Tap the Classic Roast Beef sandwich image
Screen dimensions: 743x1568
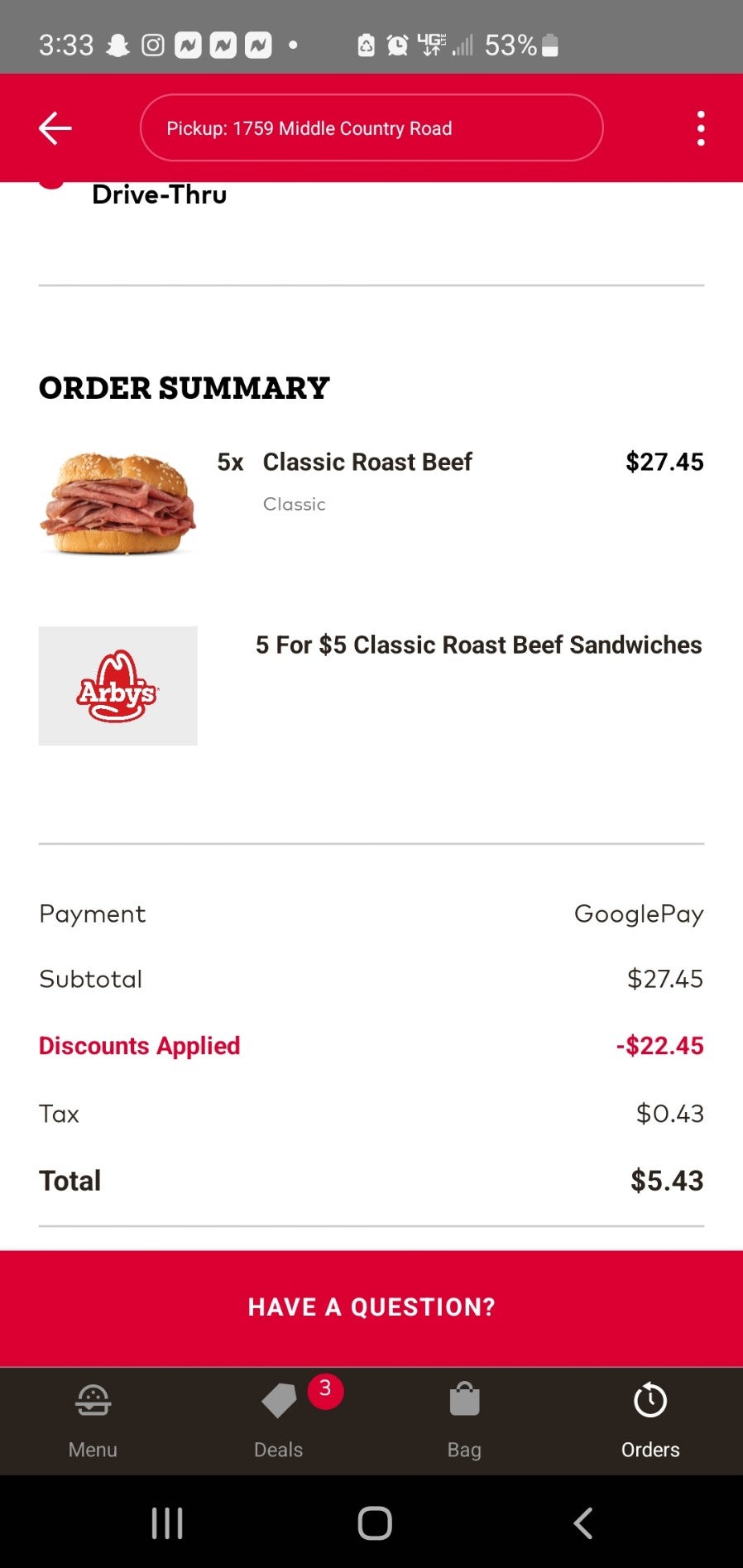(118, 503)
